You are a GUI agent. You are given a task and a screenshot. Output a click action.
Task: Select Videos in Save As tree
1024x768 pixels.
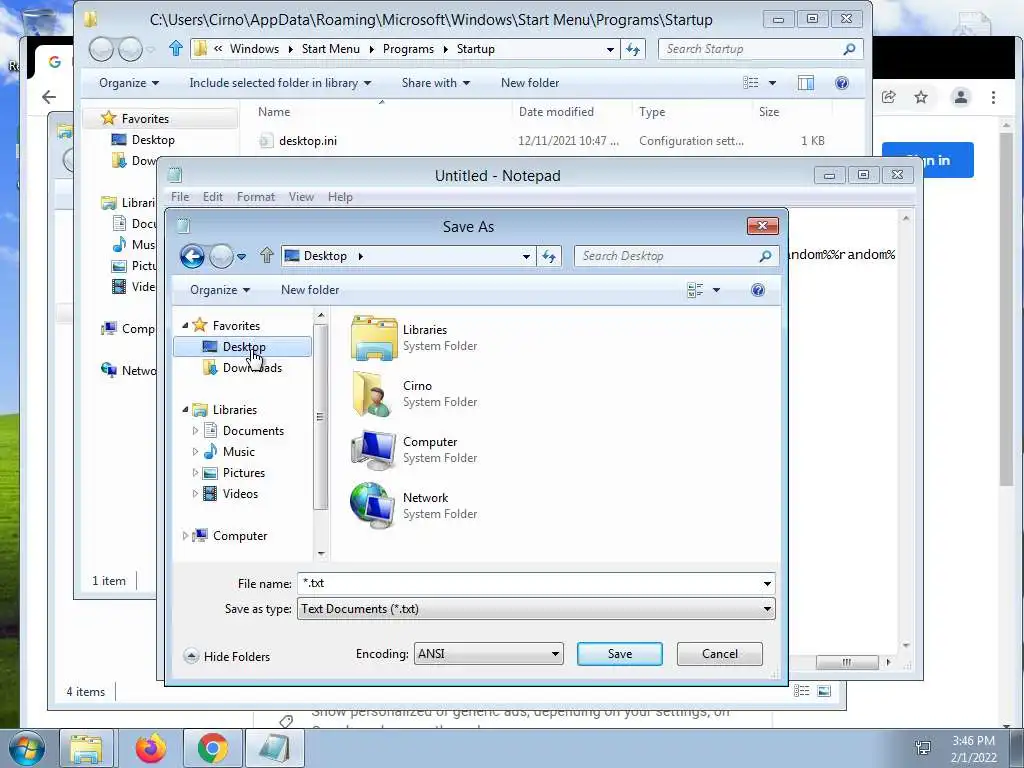240,494
